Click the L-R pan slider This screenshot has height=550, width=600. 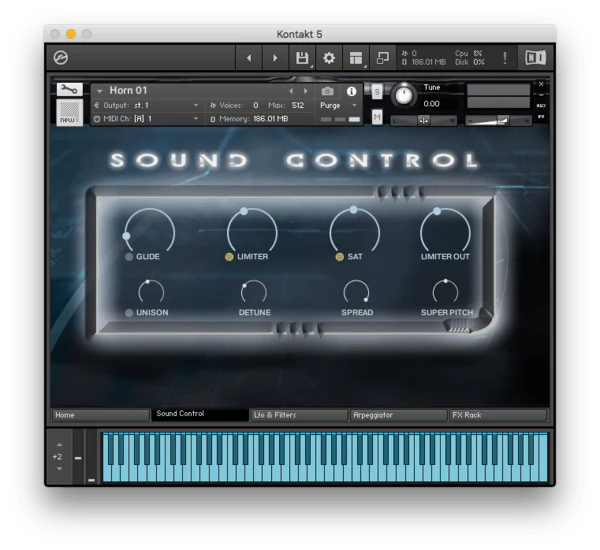[423, 121]
